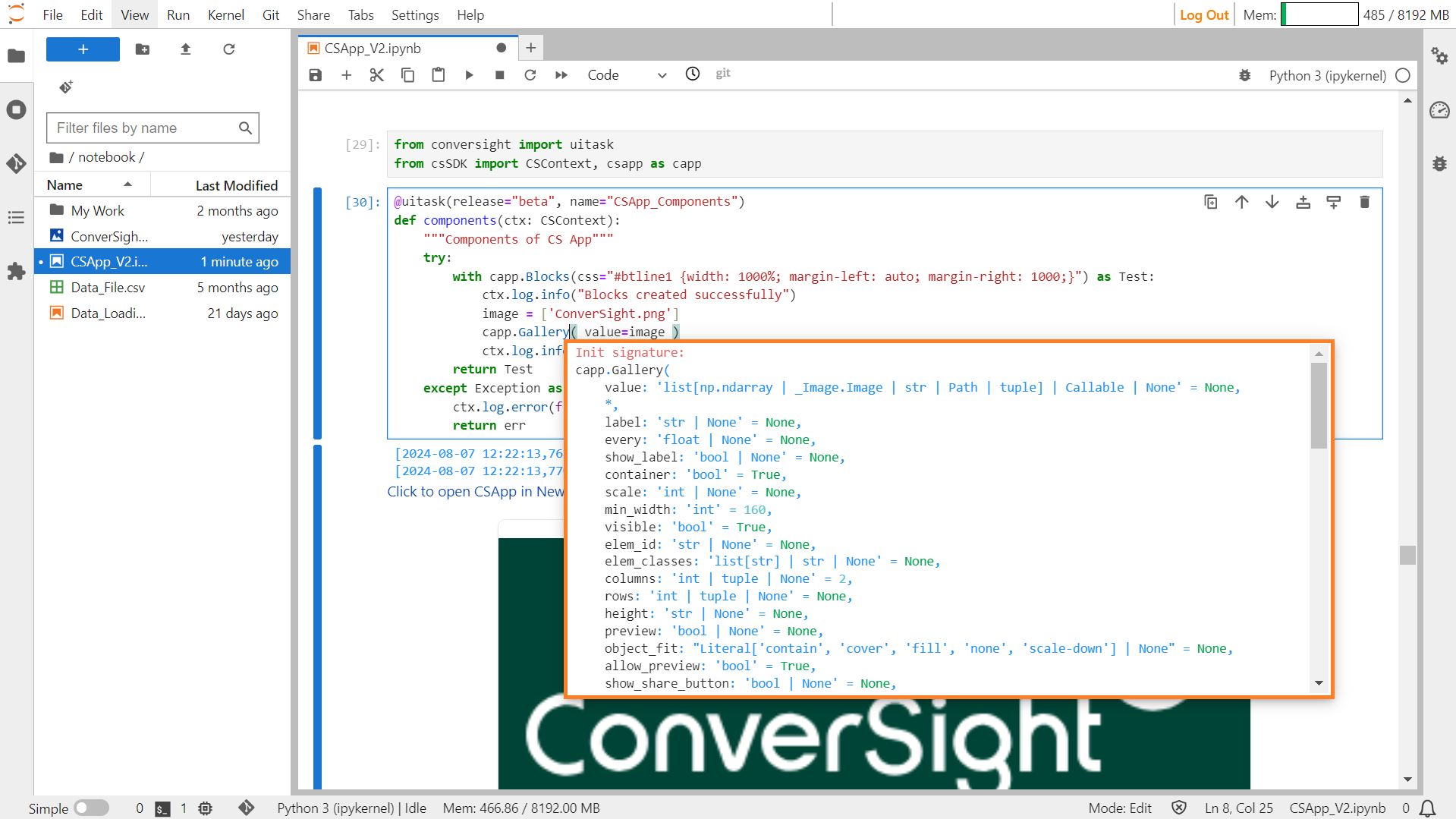Restart the kernel

coord(530,74)
